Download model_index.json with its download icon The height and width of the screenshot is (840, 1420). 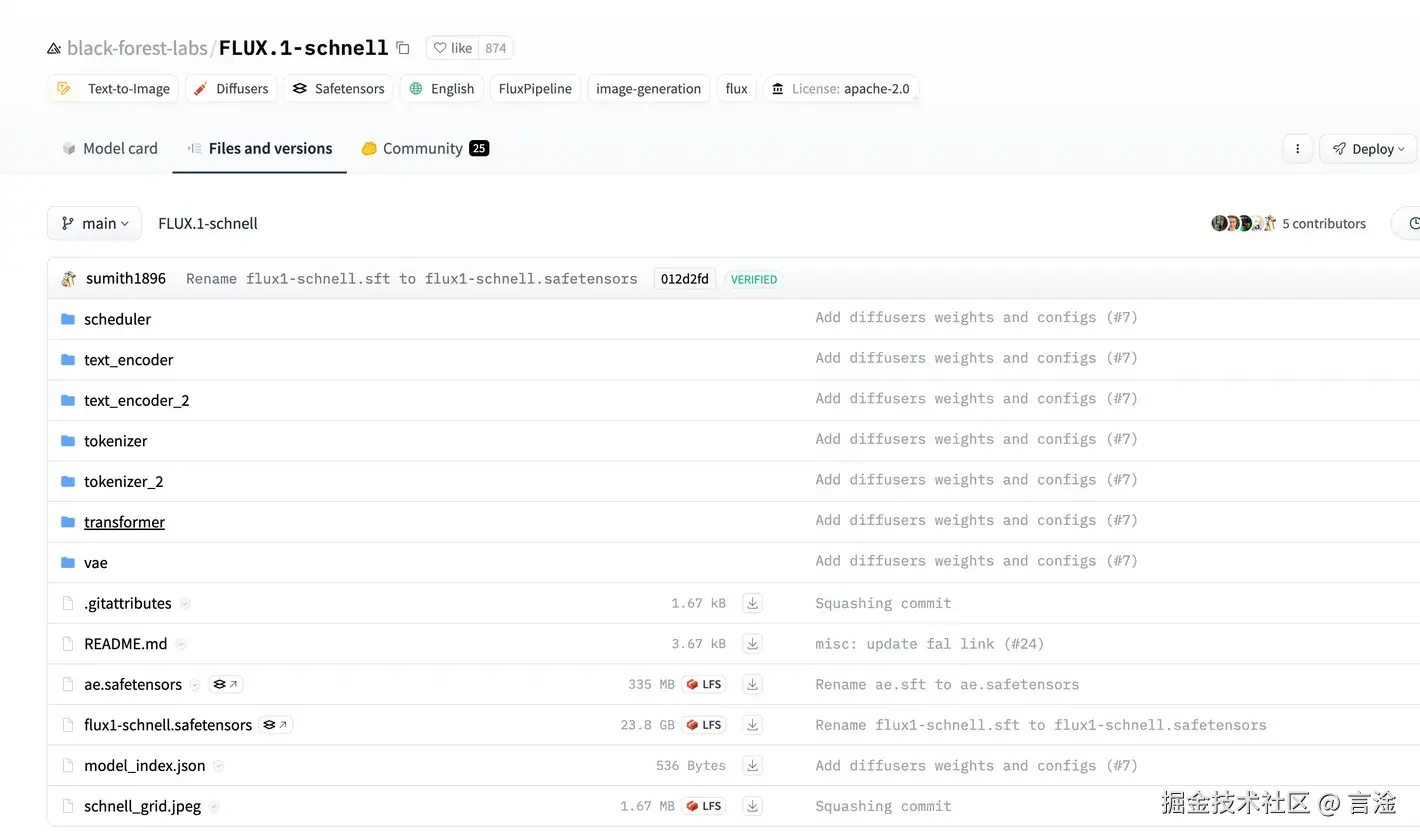(753, 765)
